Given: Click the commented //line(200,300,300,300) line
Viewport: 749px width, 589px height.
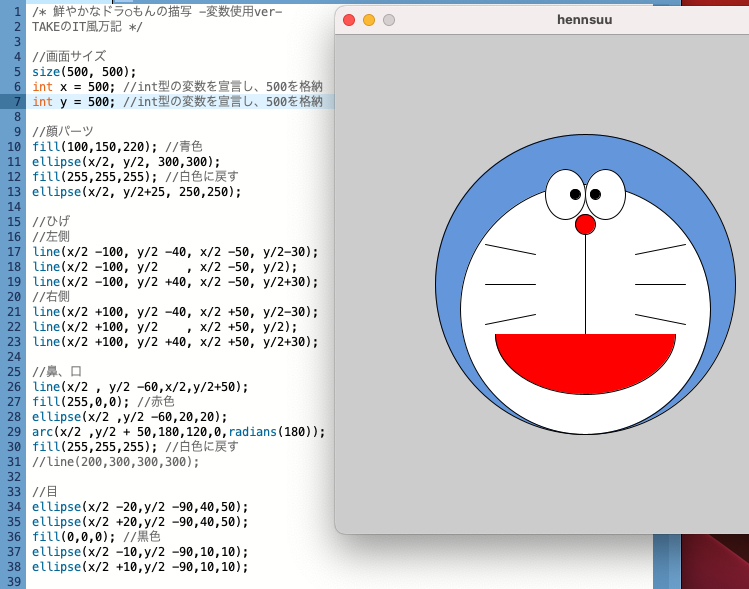Looking at the screenshot, I should pyautogui.click(x=116, y=462).
